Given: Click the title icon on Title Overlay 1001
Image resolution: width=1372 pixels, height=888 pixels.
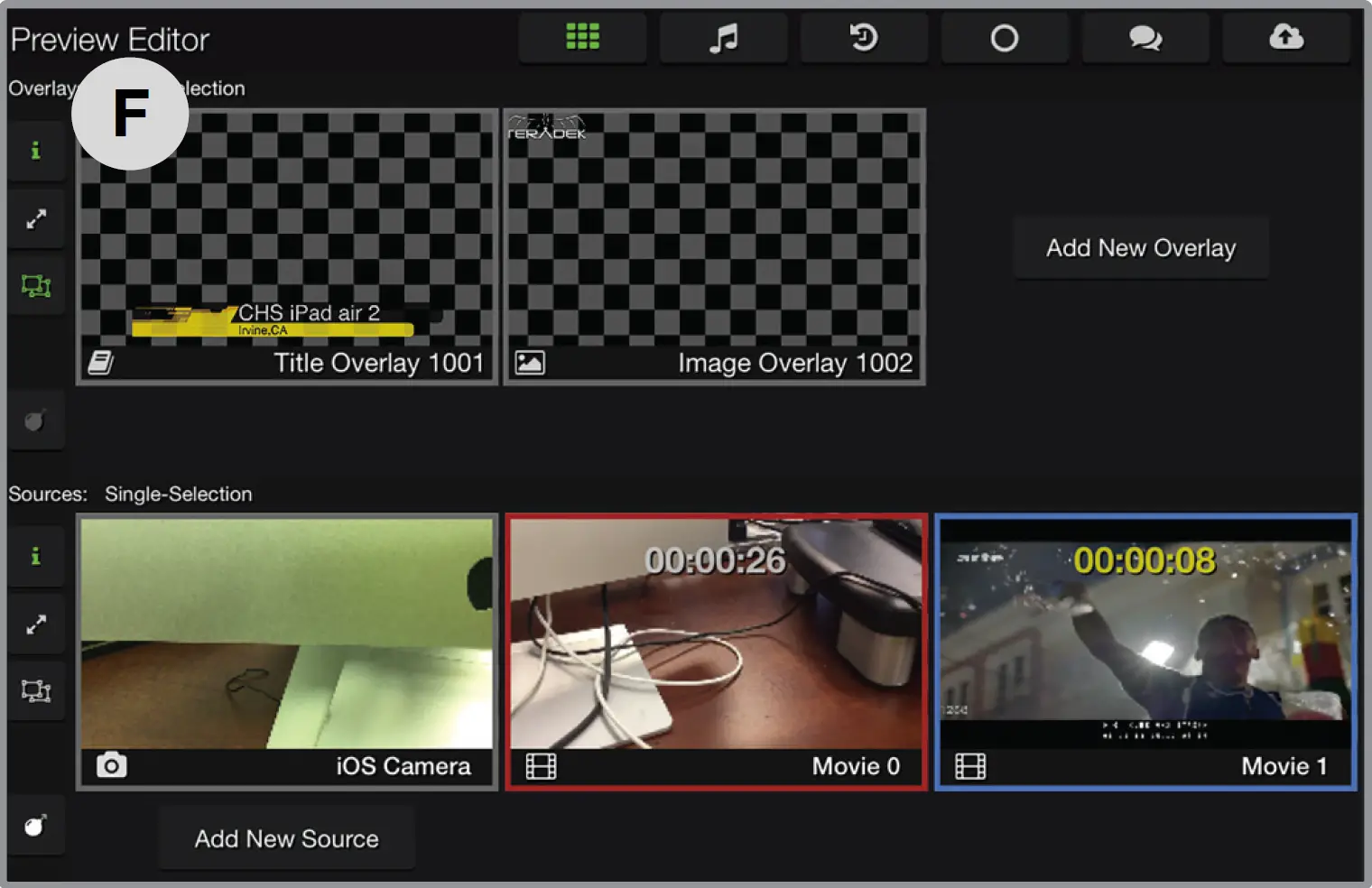Looking at the screenshot, I should (101, 363).
